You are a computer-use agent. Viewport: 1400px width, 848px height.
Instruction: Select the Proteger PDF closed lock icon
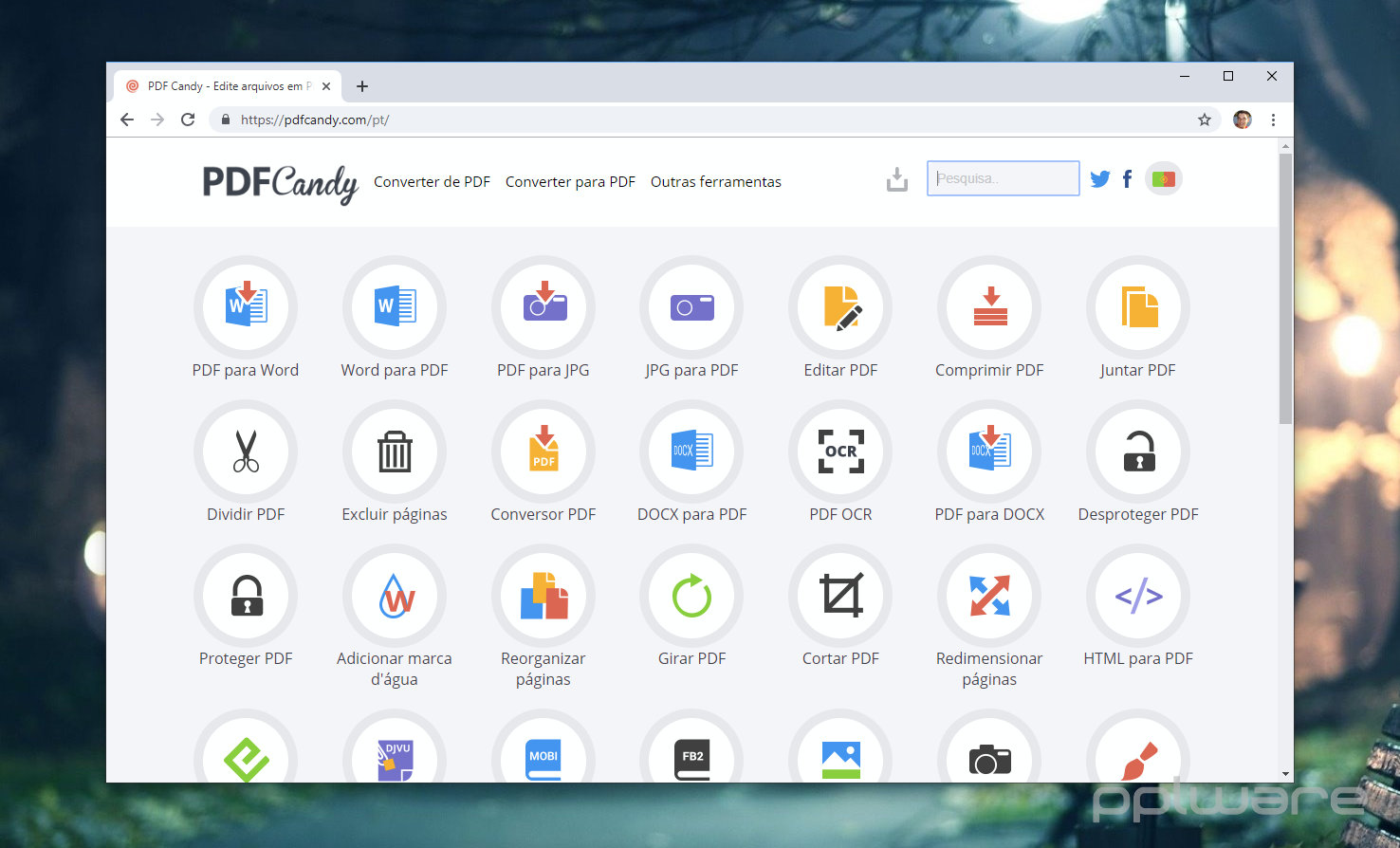click(x=246, y=596)
